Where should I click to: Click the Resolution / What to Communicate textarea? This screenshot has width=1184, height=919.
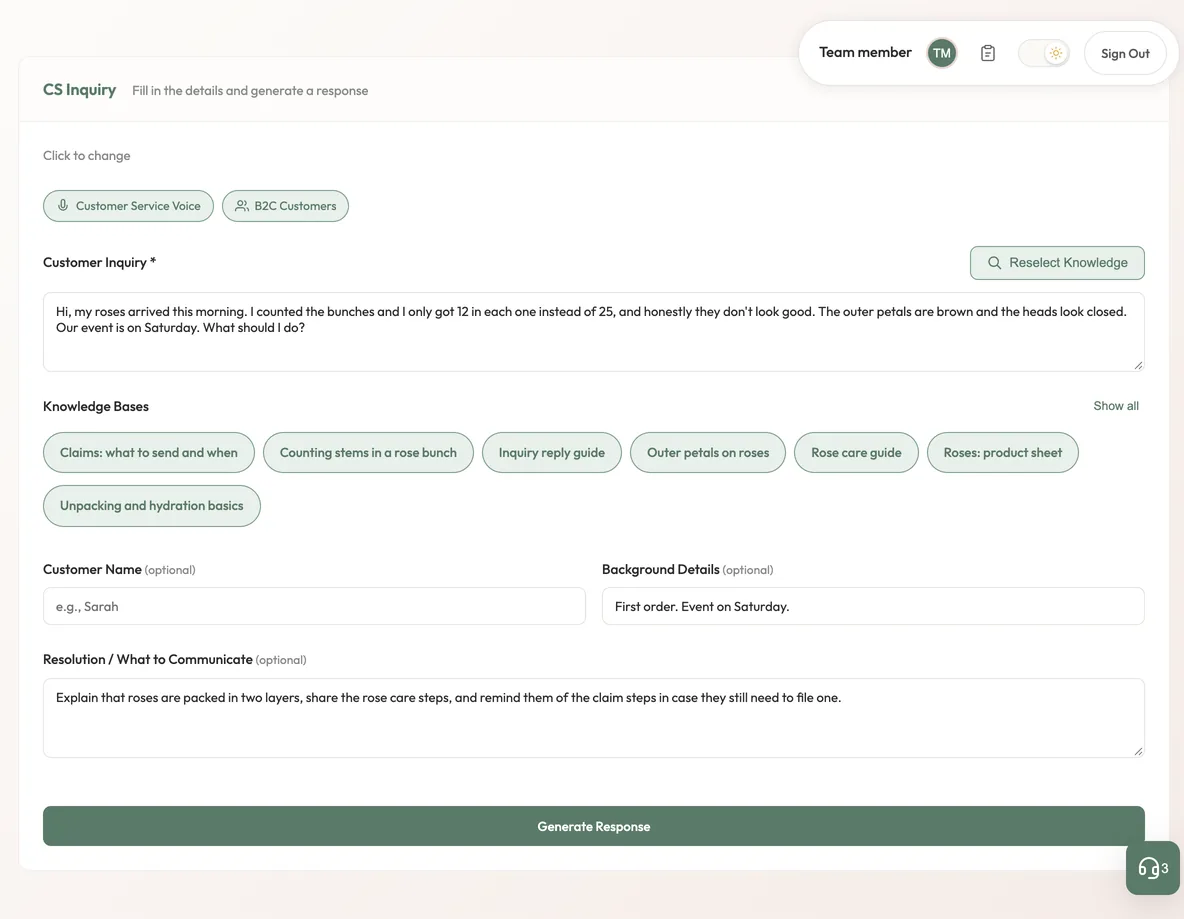594,717
